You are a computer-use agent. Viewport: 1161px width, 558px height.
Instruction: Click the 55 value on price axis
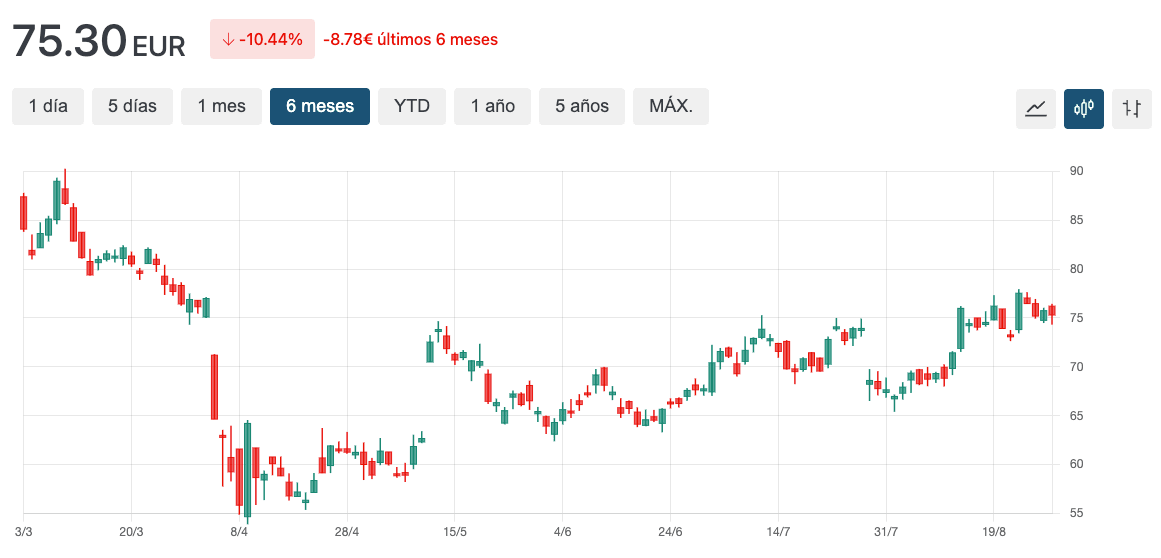coord(1077,513)
